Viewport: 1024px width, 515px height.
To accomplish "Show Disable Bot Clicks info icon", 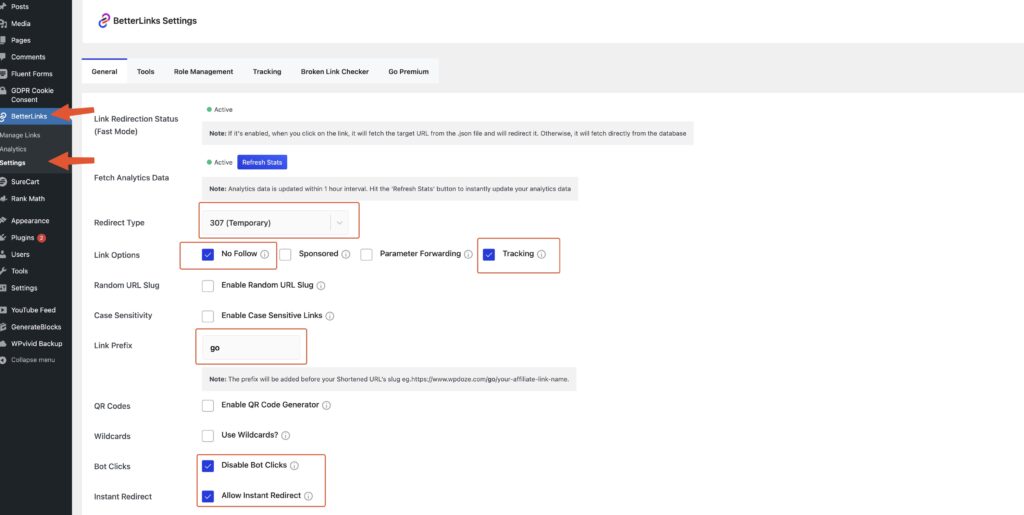I will pos(295,466).
